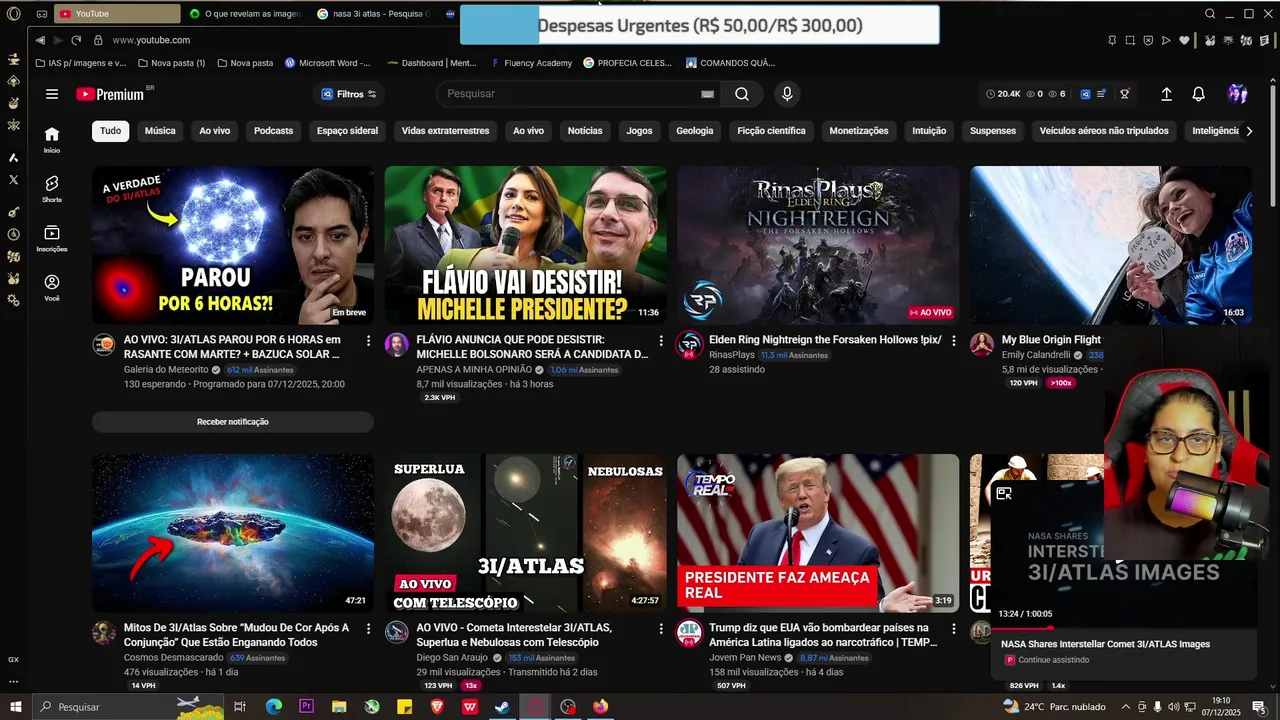Click the magnifier search button

[741, 94]
